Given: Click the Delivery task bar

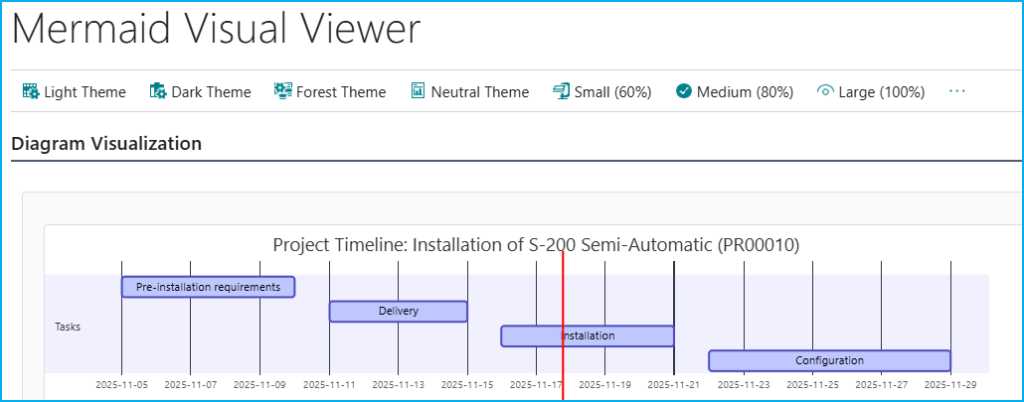Looking at the screenshot, I should tap(398, 311).
